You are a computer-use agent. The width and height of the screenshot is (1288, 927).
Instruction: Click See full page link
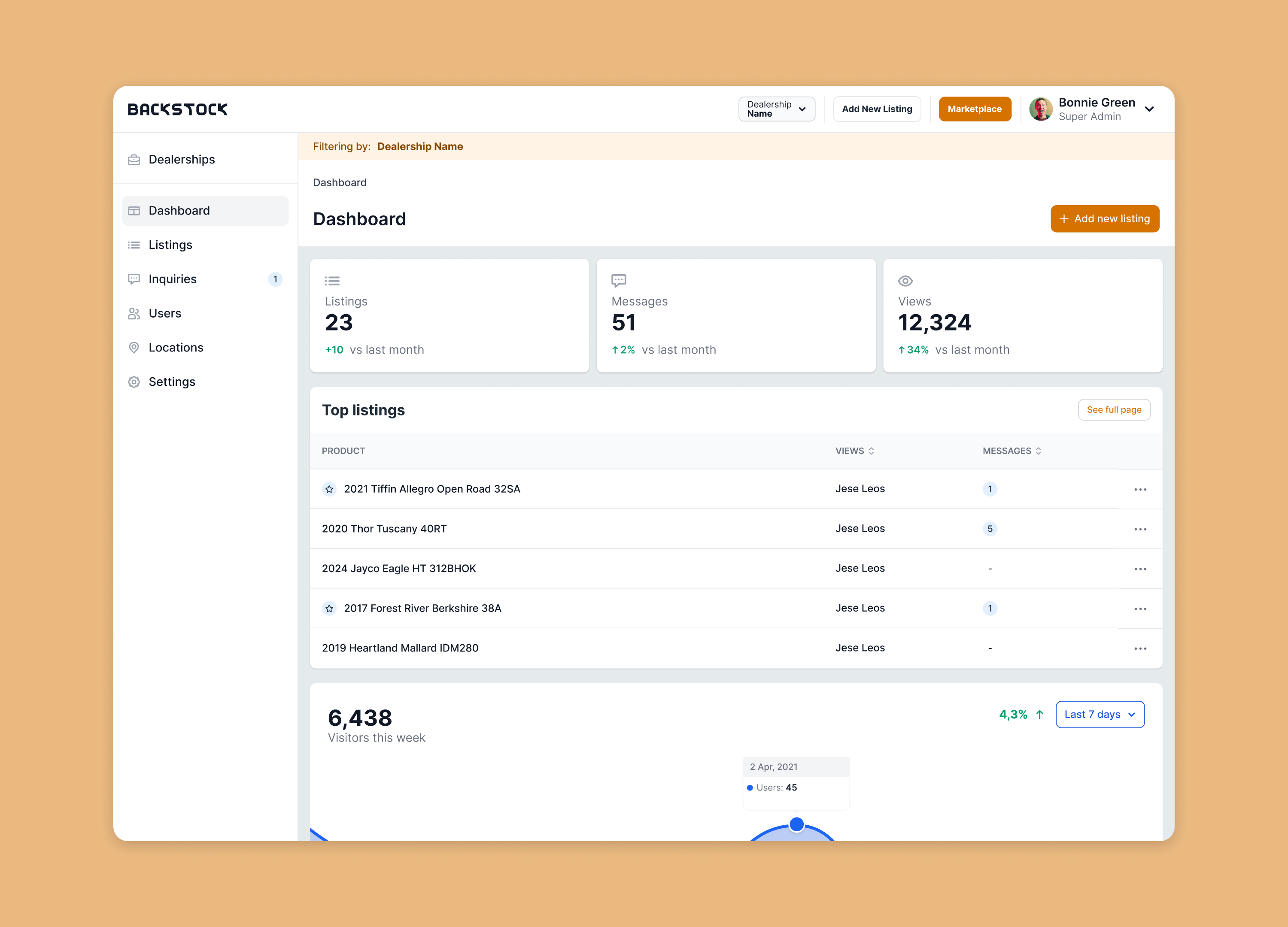[1114, 410]
